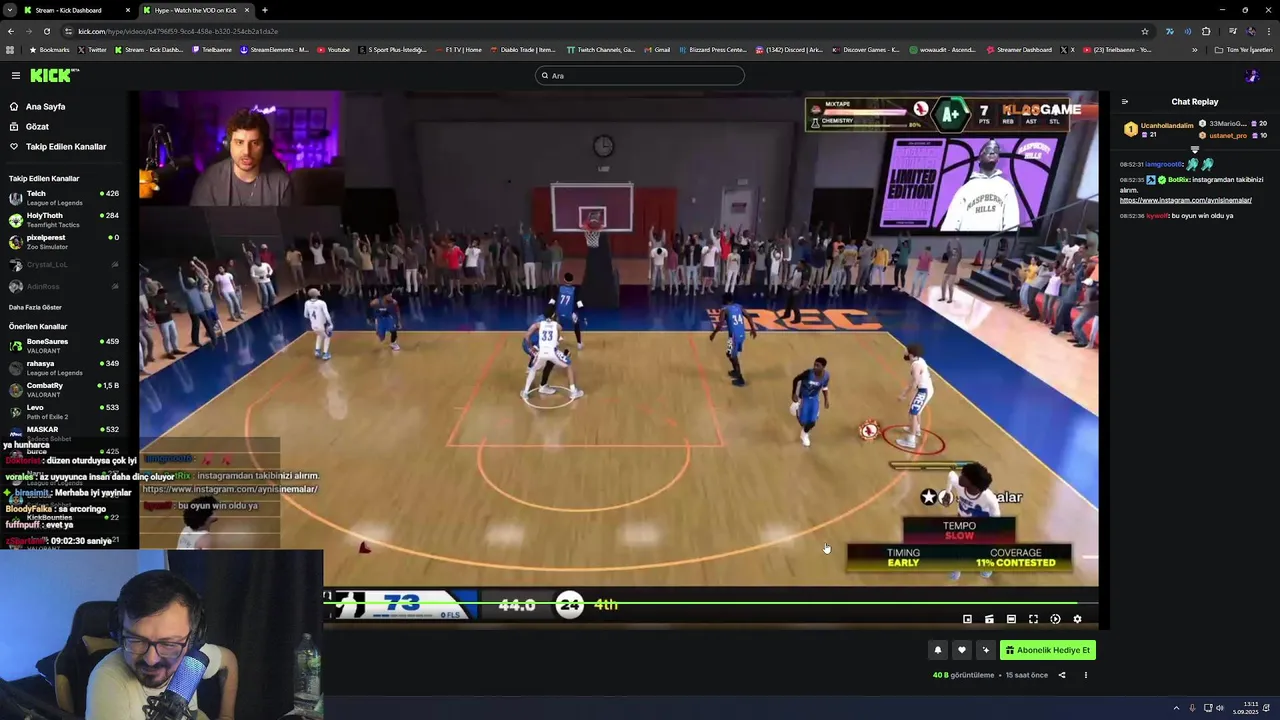Open Levo recommended channel

click(x=64, y=412)
